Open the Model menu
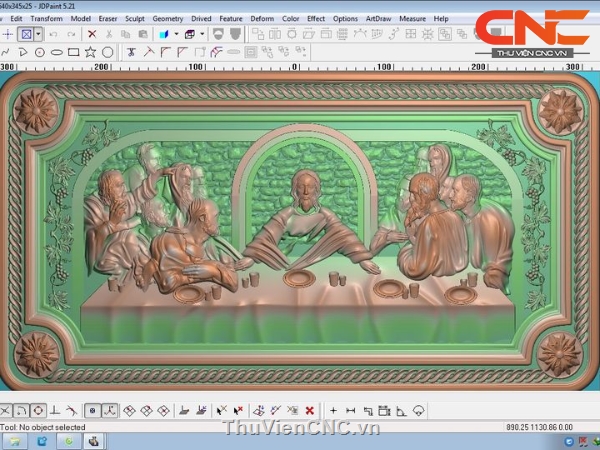Viewport: 600px width, 450px height. 81,18
